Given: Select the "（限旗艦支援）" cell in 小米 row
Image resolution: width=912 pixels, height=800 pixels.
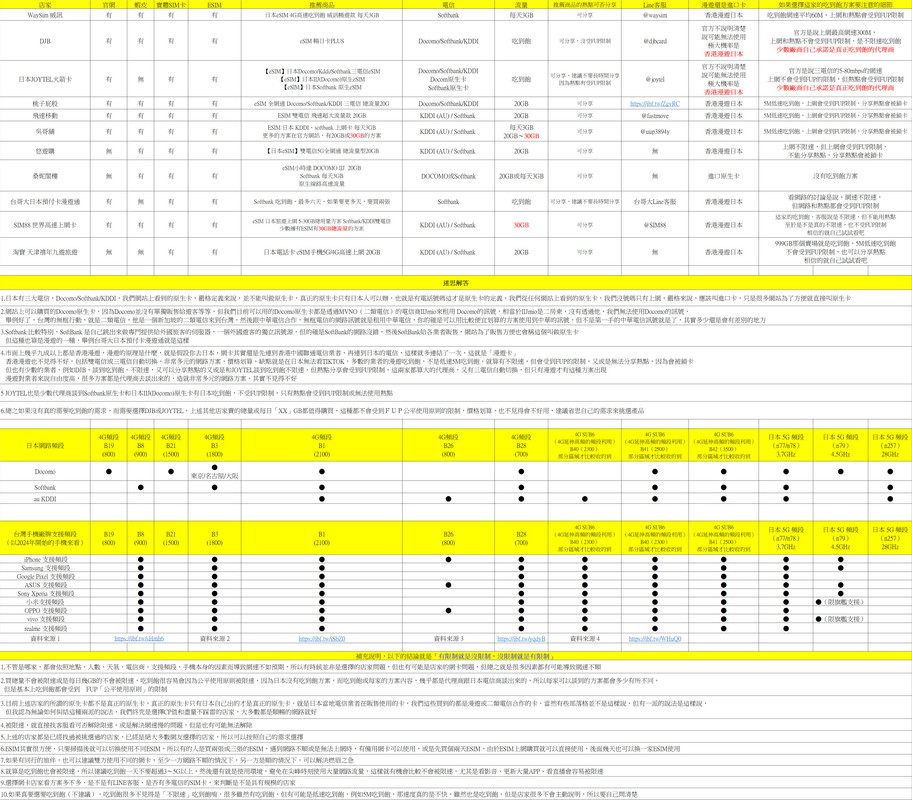Looking at the screenshot, I should (x=840, y=602).
